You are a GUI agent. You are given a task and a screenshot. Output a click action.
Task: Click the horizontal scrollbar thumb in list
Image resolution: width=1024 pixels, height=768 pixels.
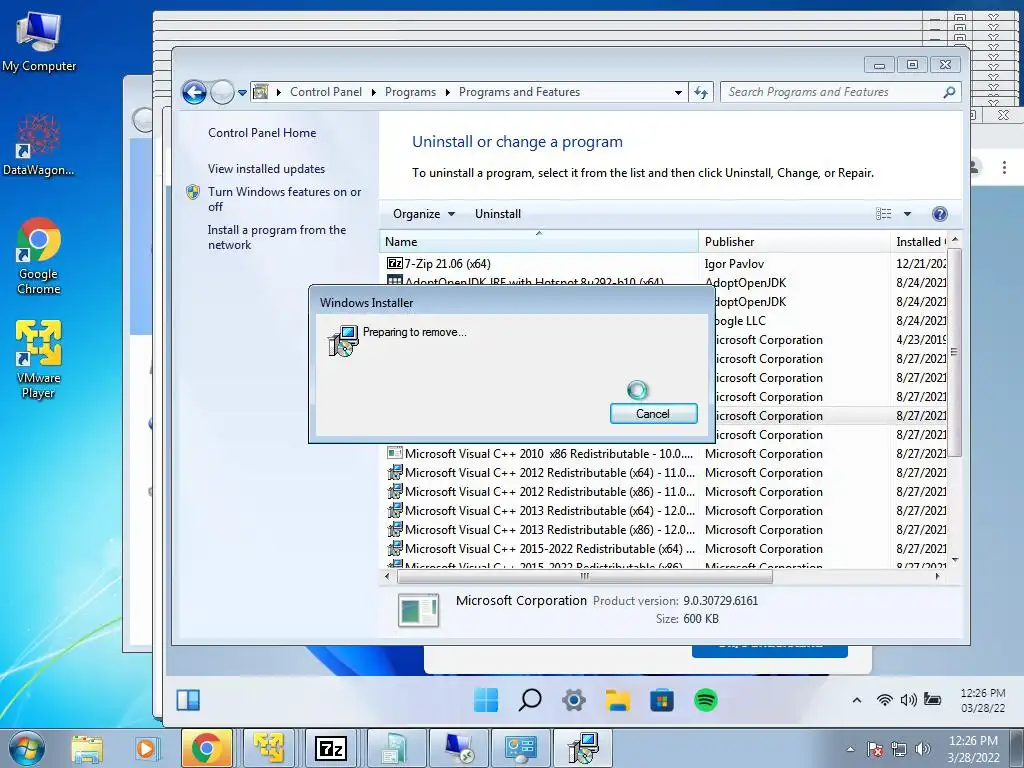[584, 577]
